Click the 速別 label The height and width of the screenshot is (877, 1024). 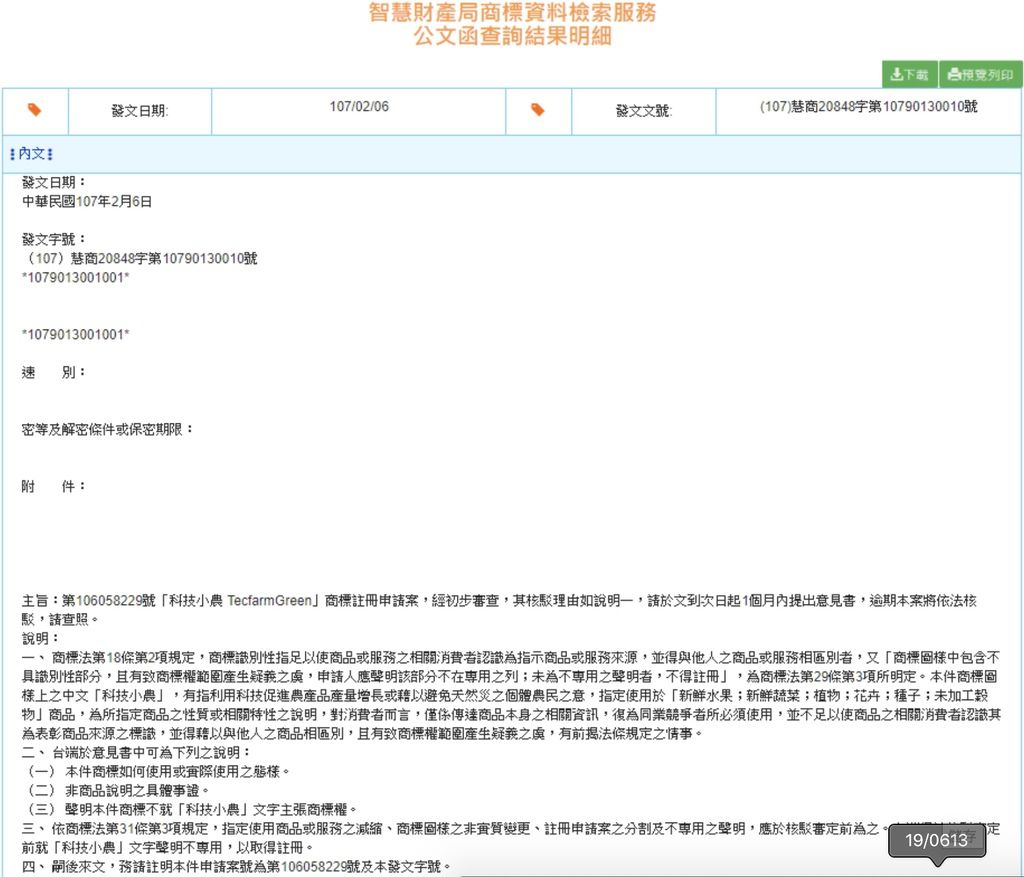[x=54, y=372]
